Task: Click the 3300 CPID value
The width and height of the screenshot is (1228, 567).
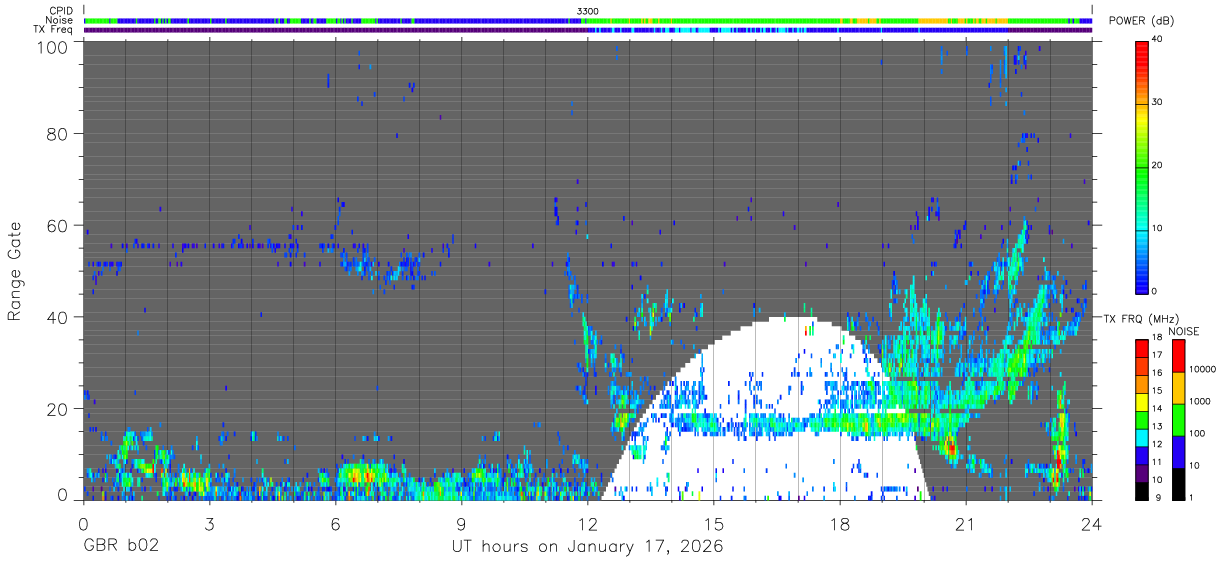Action: tap(588, 11)
